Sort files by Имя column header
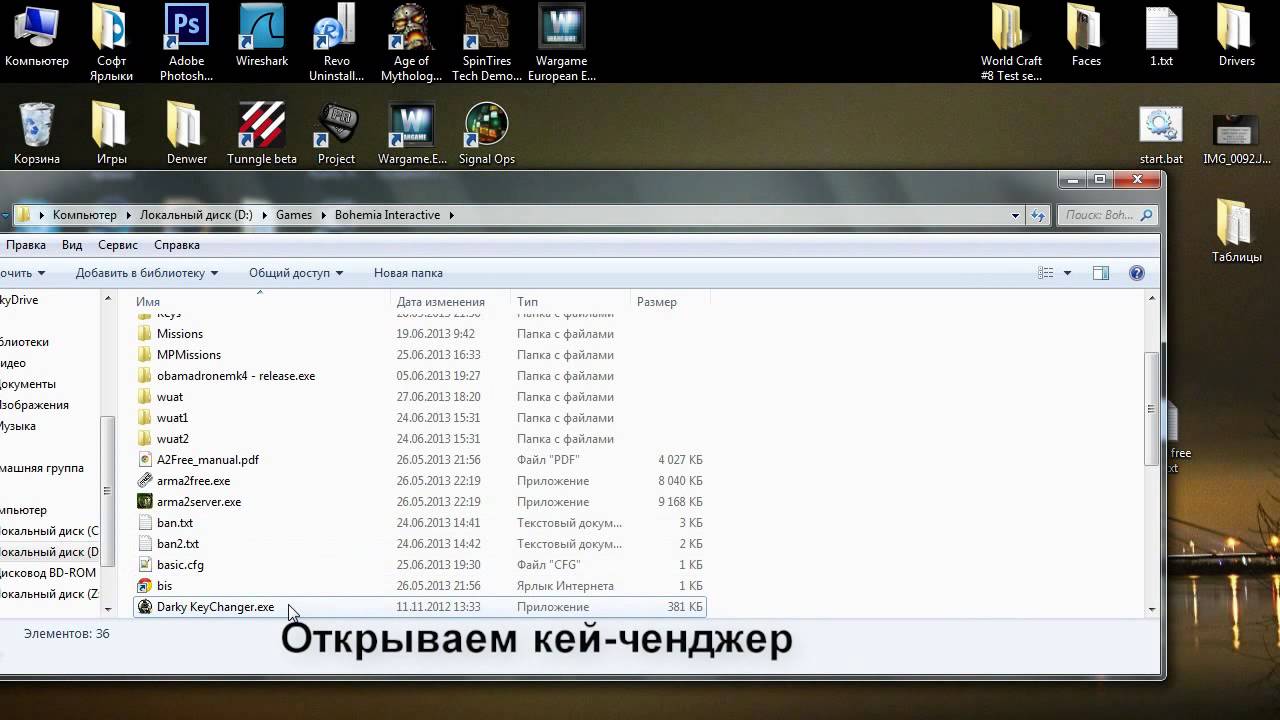The width and height of the screenshot is (1280, 720). (260, 301)
